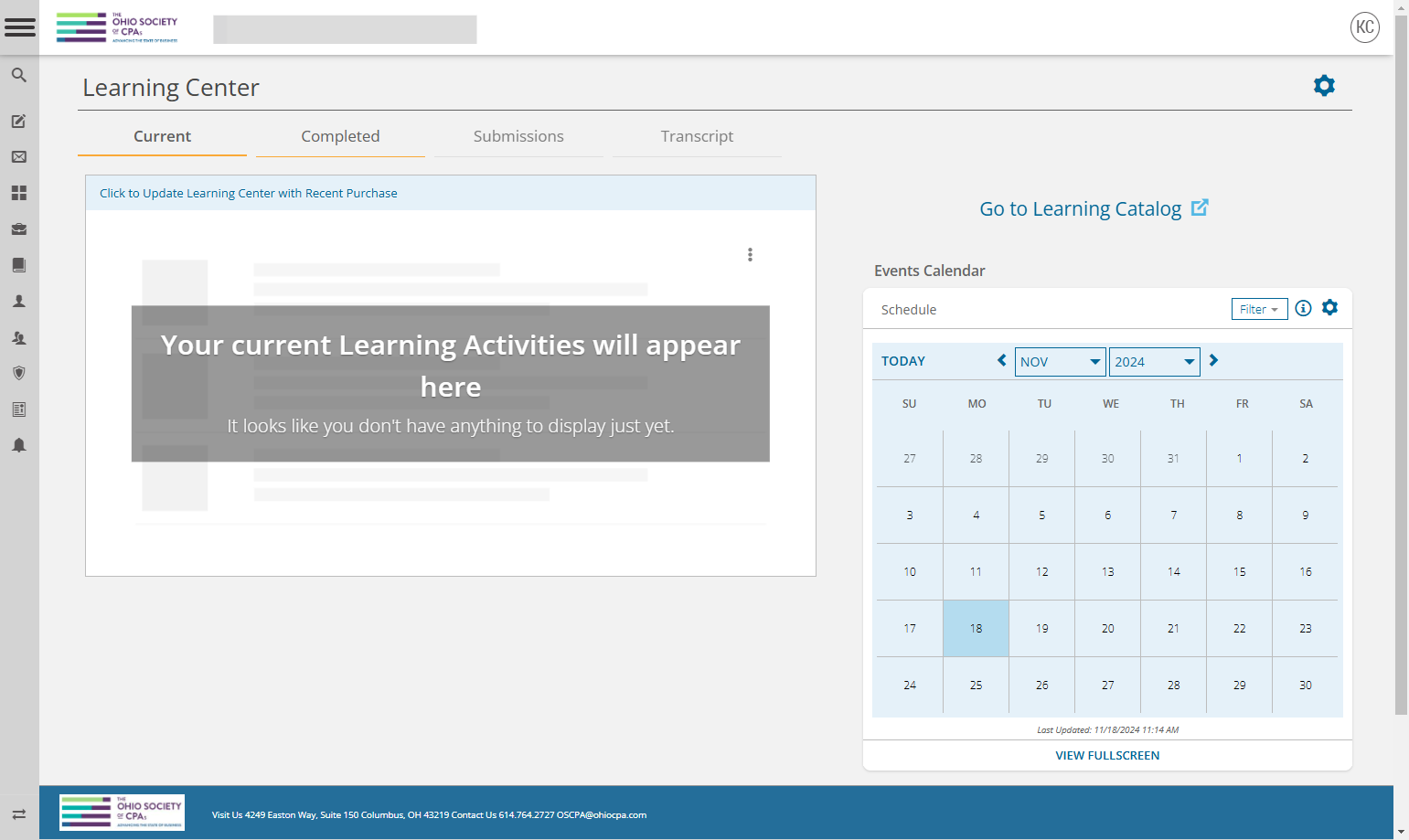Go to previous month arrow
The width and height of the screenshot is (1409, 840).
point(1002,361)
